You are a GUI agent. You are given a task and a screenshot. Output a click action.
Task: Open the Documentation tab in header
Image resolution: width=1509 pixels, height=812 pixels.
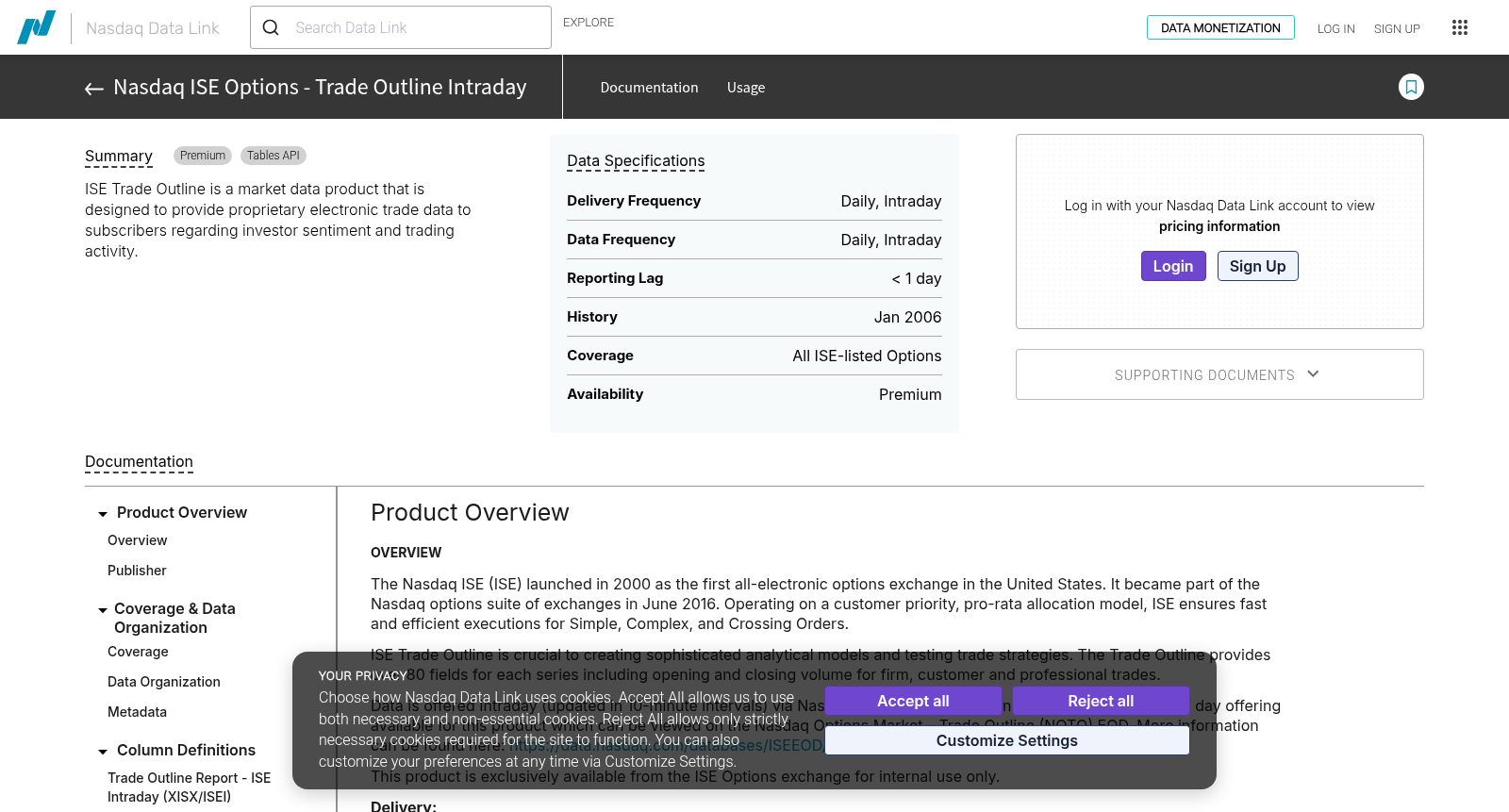point(649,87)
